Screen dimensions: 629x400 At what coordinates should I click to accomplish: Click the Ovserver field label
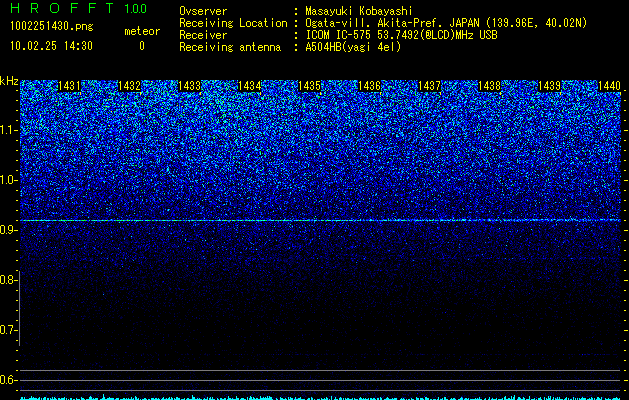coord(203,11)
